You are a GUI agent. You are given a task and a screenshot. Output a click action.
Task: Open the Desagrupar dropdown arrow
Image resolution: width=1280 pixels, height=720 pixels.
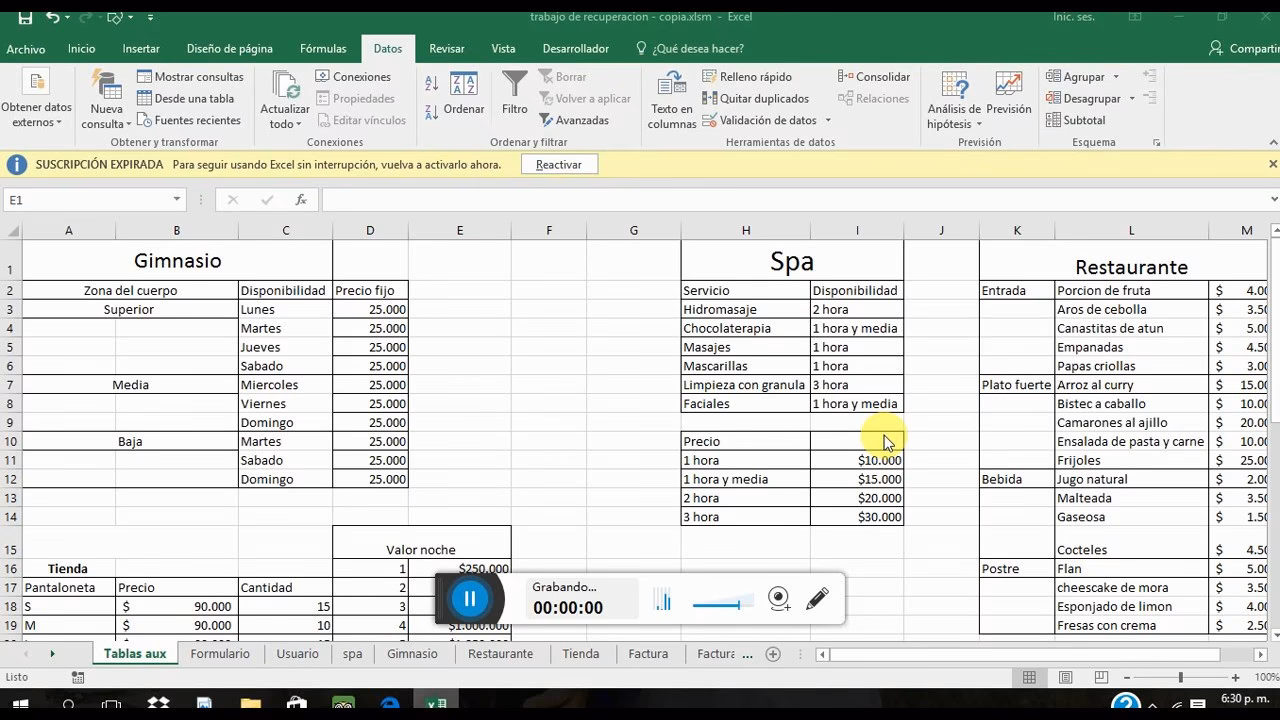[x=1132, y=99]
